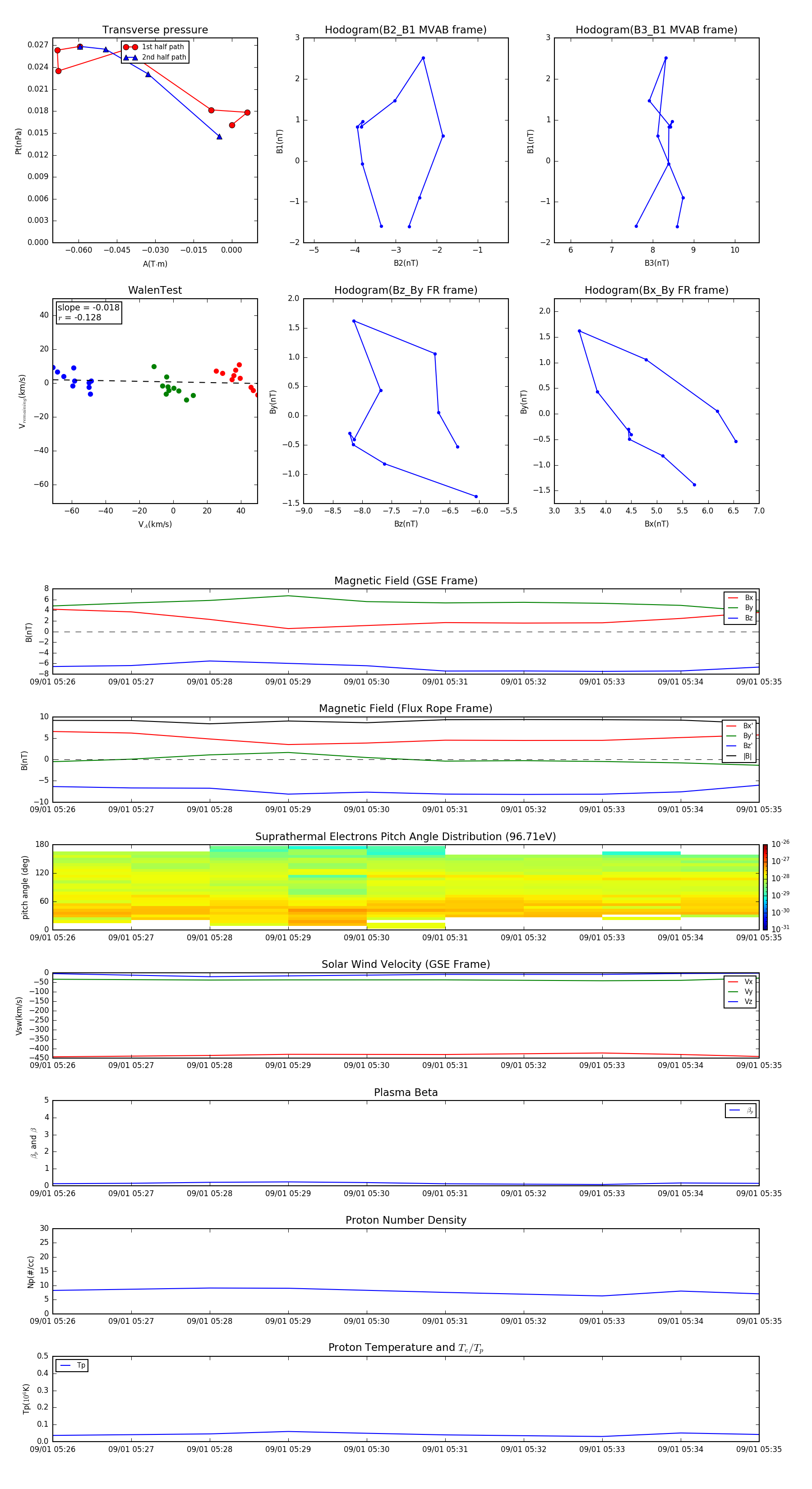This screenshot has height=1489, width=812.
Task: Click the '|B|' legend entry in Flux Rope plot
Action: 739,756
